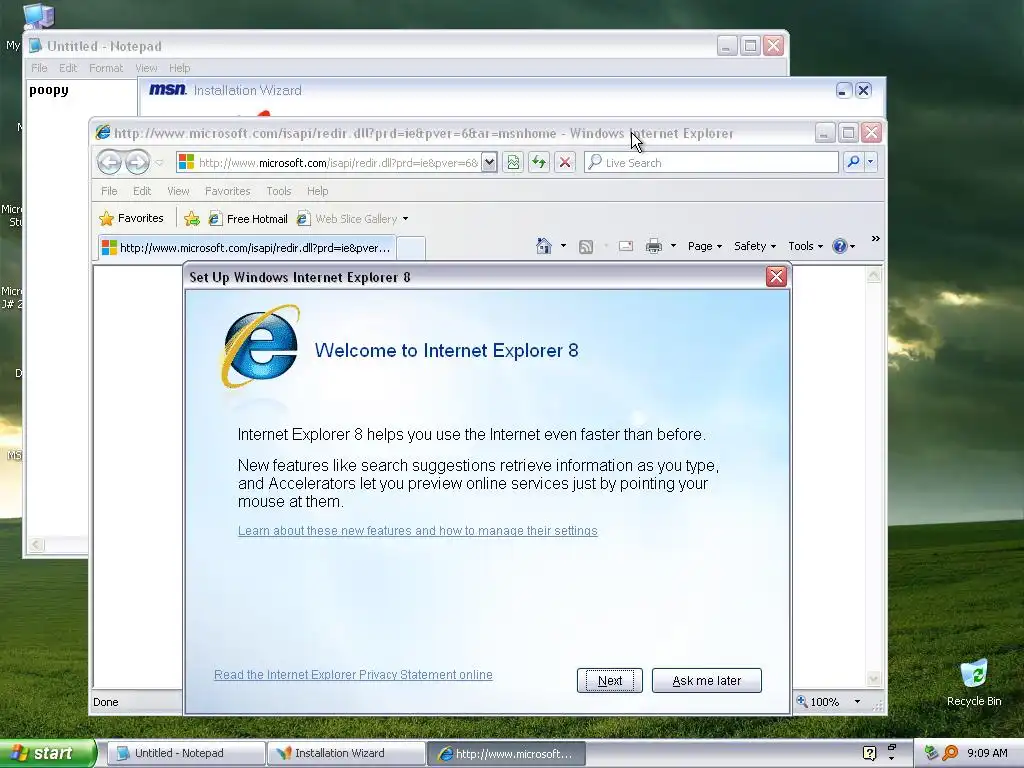Open search provider dropdown arrow
Viewport: 1024px width, 768px height.
click(871, 162)
